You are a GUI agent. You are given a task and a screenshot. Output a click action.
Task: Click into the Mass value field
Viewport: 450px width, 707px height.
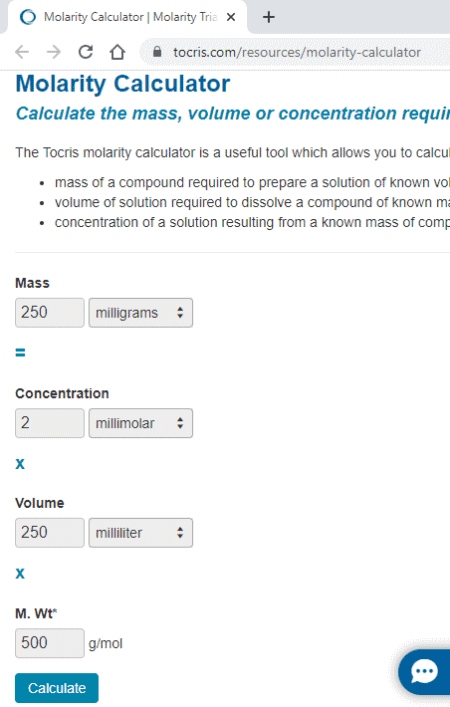pos(50,313)
